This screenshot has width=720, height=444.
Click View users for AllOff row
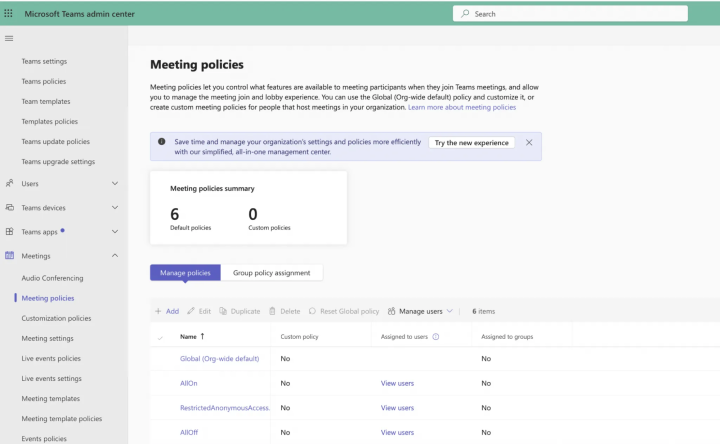pyautogui.click(x=397, y=433)
